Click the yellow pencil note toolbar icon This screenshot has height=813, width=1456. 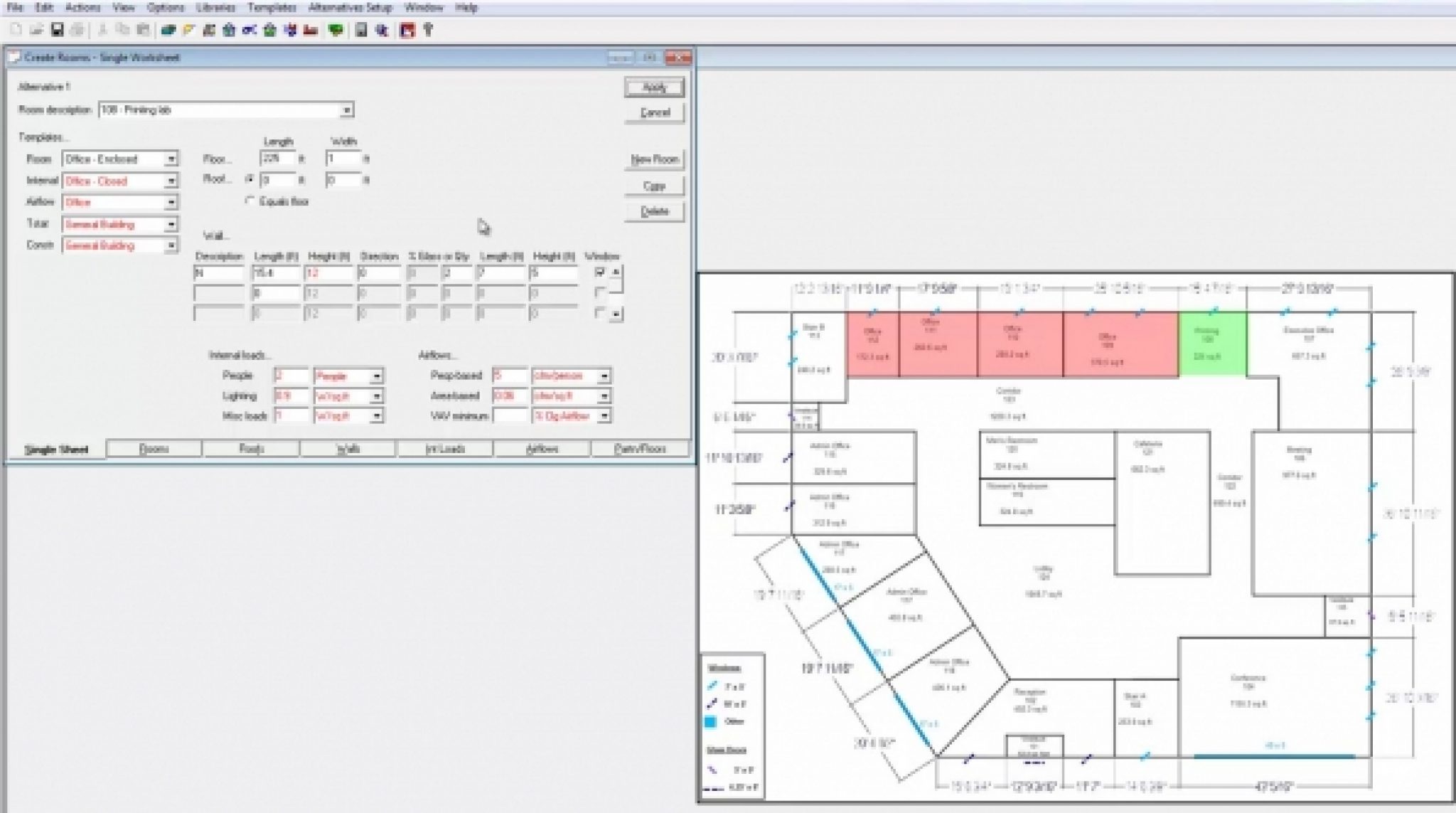pos(188,30)
